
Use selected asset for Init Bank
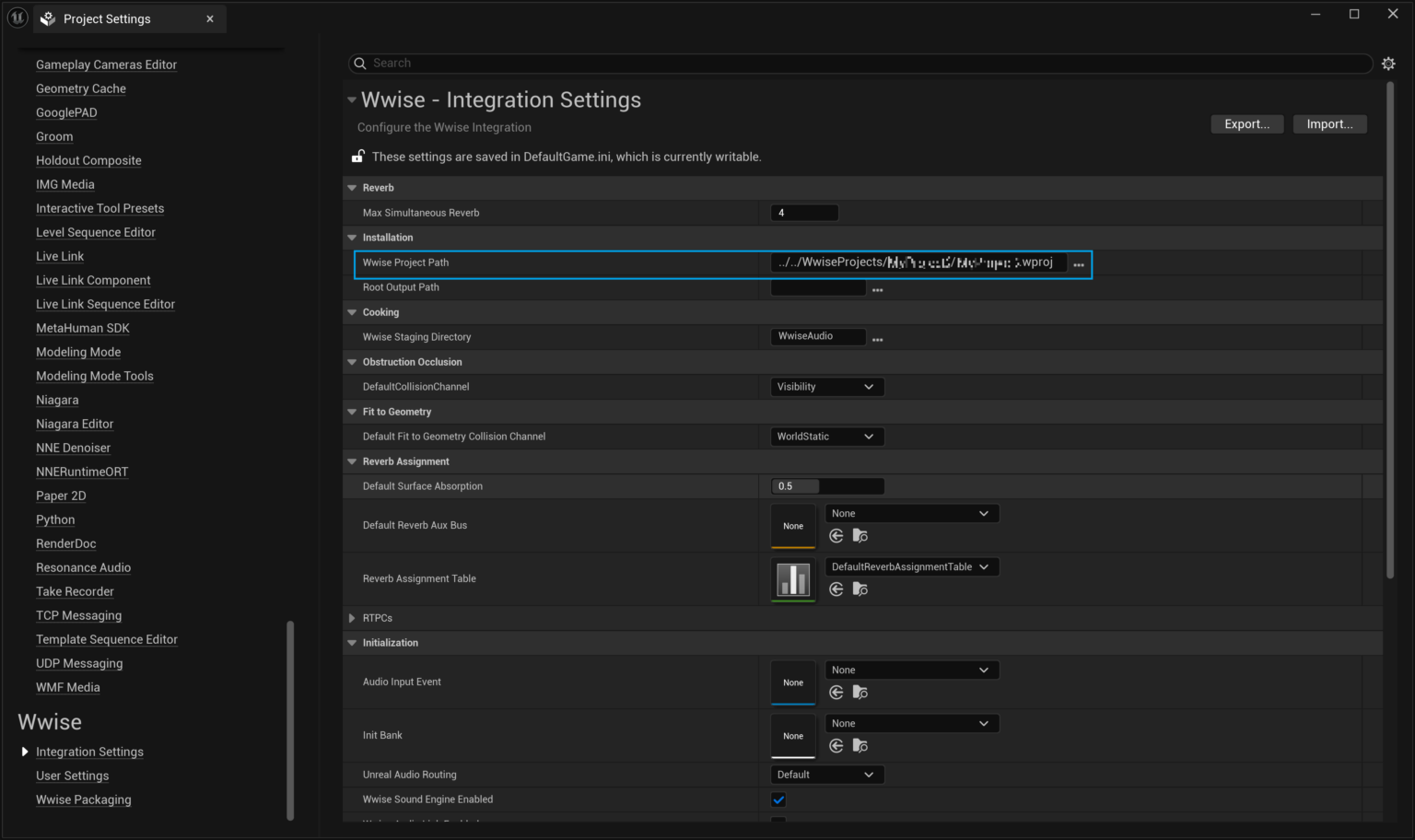point(836,745)
